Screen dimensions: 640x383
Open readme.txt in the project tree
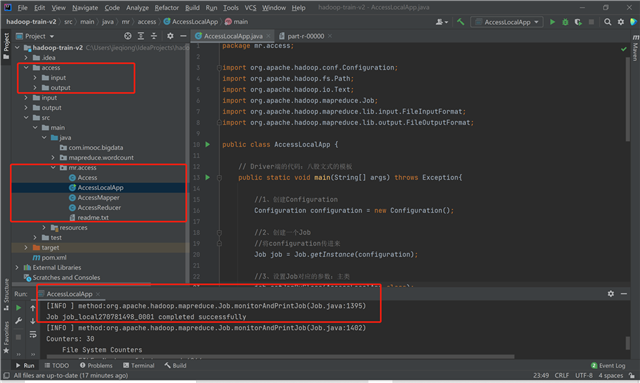pos(93,218)
